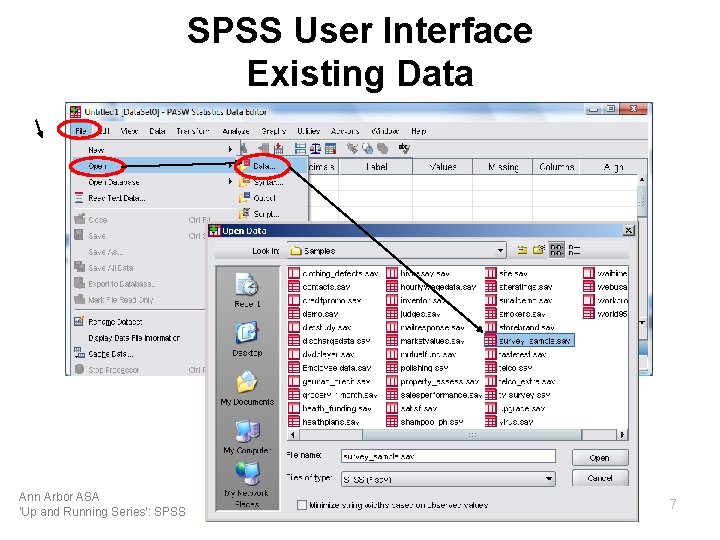This screenshot has width=720, height=540.
Task: Expand the Open Database submenu
Action: 230,182
